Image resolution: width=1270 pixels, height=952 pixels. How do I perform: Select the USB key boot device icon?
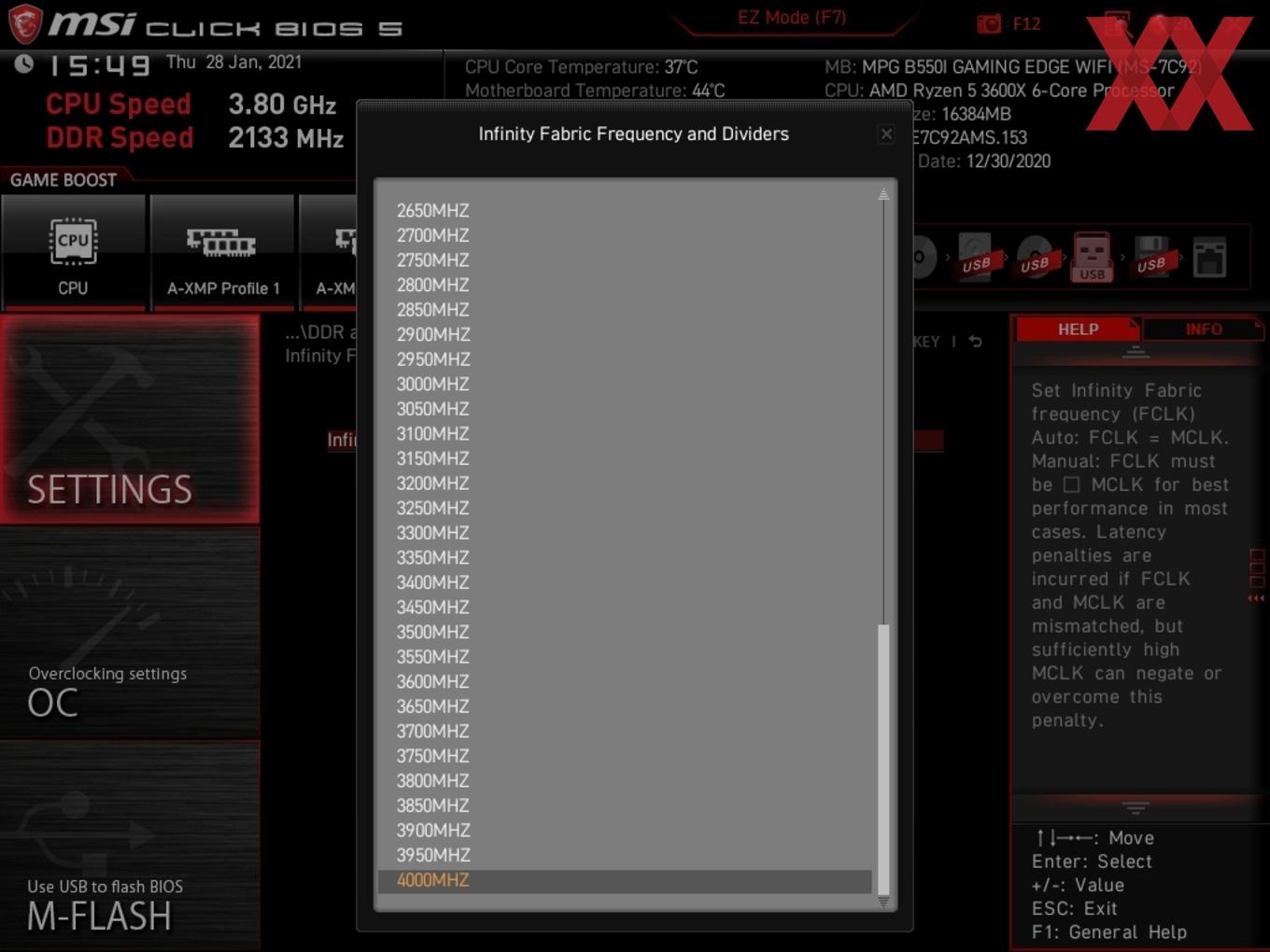click(x=1092, y=257)
